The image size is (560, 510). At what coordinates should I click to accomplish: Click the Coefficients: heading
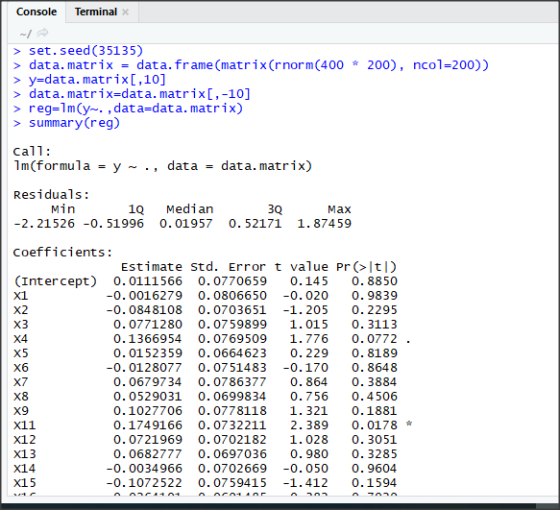coord(63,252)
